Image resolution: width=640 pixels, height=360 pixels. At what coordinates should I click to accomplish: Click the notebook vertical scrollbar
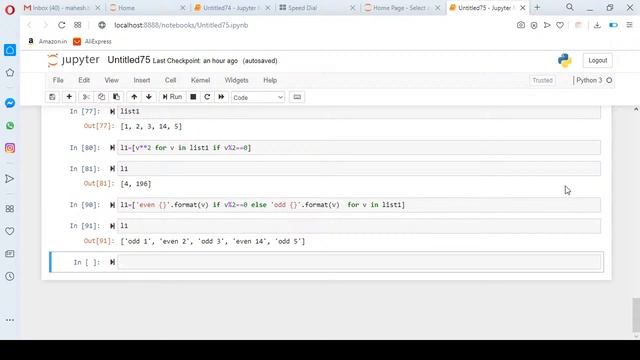point(636,315)
